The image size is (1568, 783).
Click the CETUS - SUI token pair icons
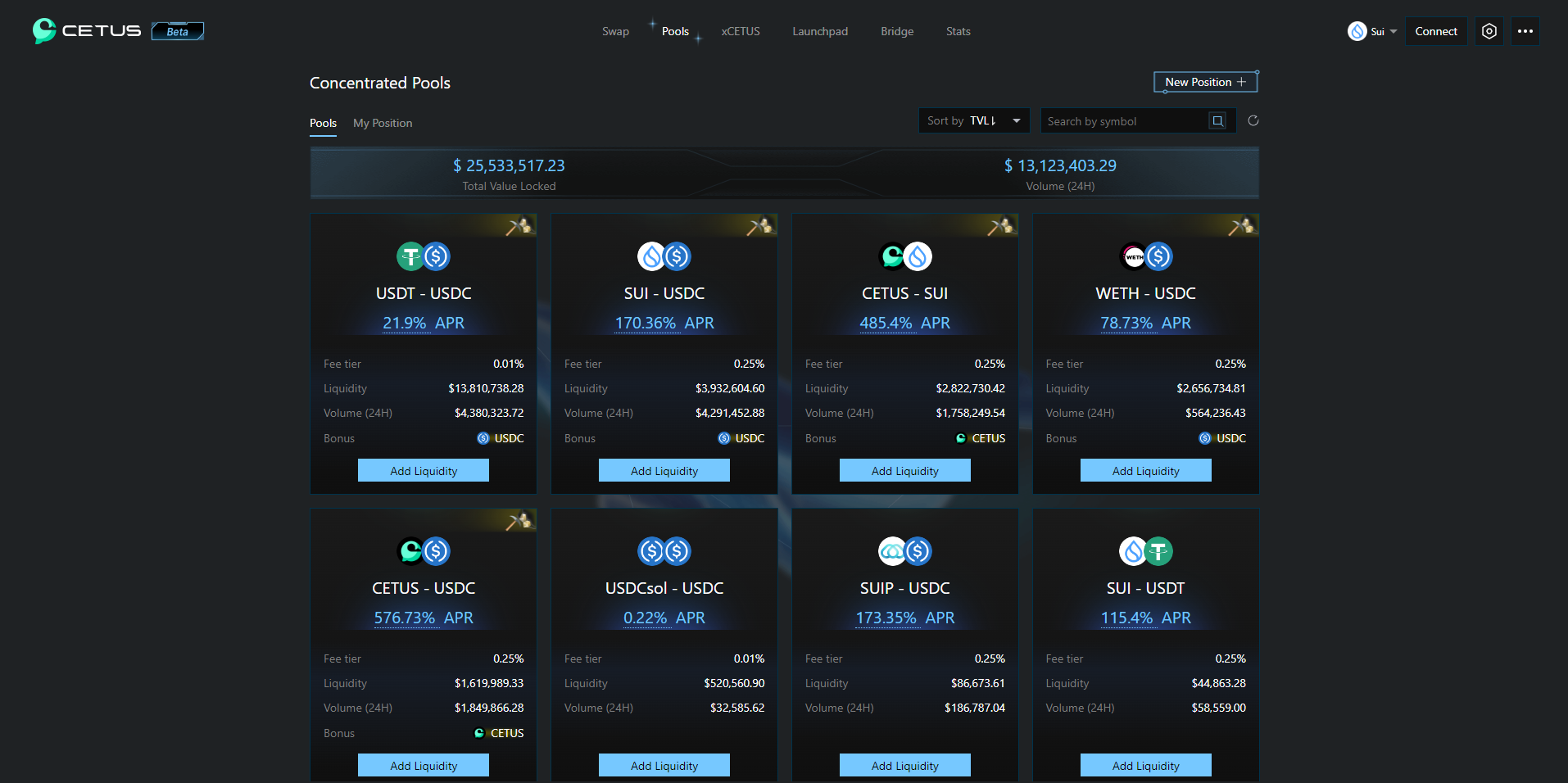coord(905,256)
